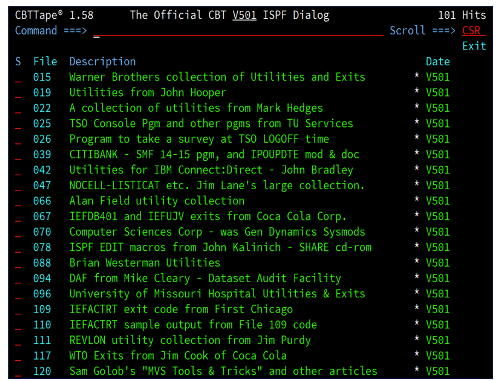This screenshot has width=500, height=381.
Task: Click the Exit link
Action: click(x=474, y=46)
